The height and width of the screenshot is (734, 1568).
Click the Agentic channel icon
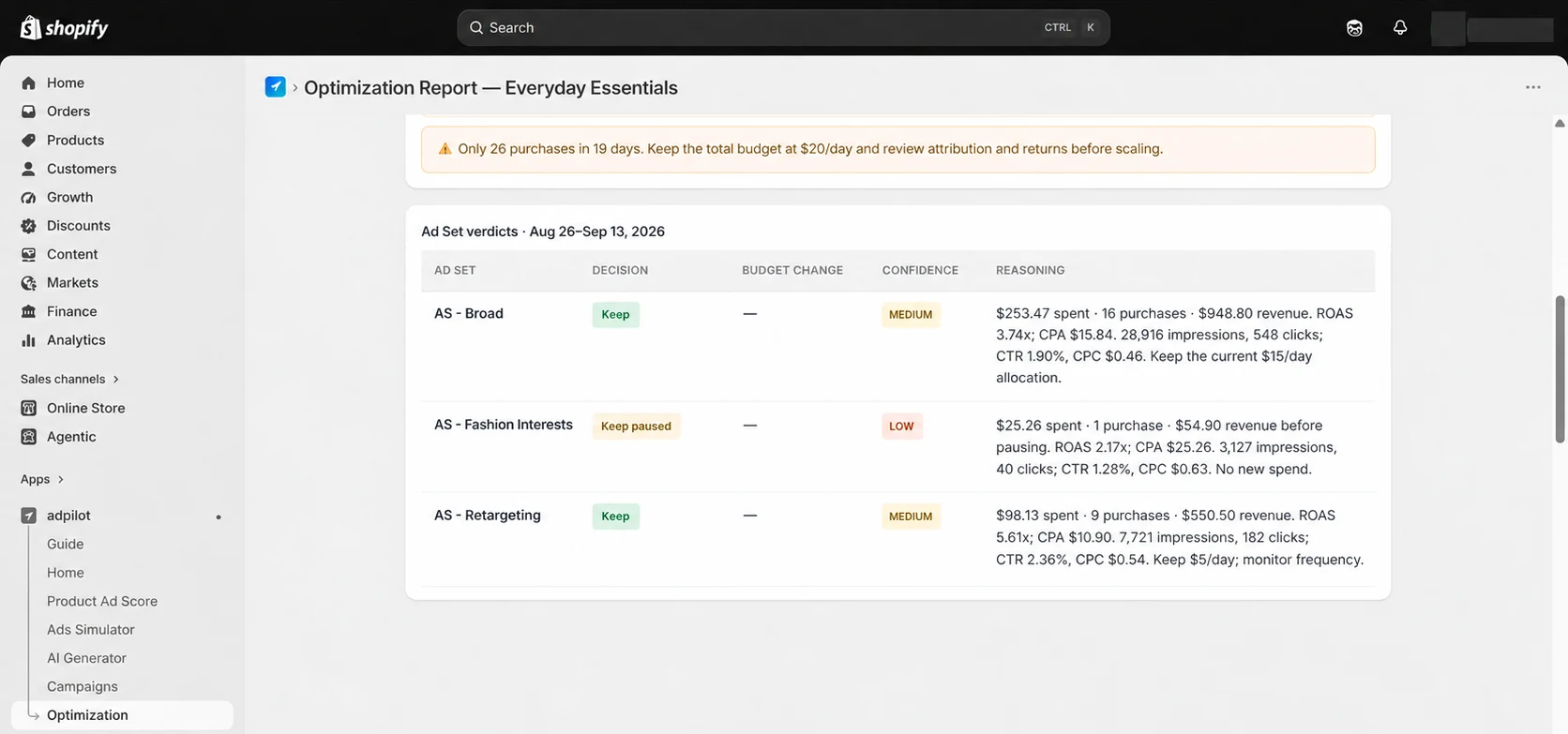28,437
